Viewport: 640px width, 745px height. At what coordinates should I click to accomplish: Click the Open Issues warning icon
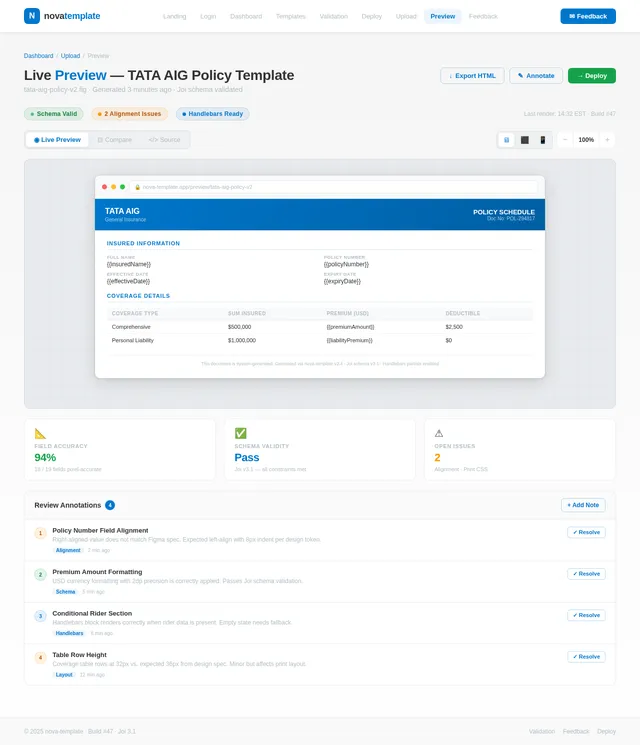pyautogui.click(x=439, y=433)
